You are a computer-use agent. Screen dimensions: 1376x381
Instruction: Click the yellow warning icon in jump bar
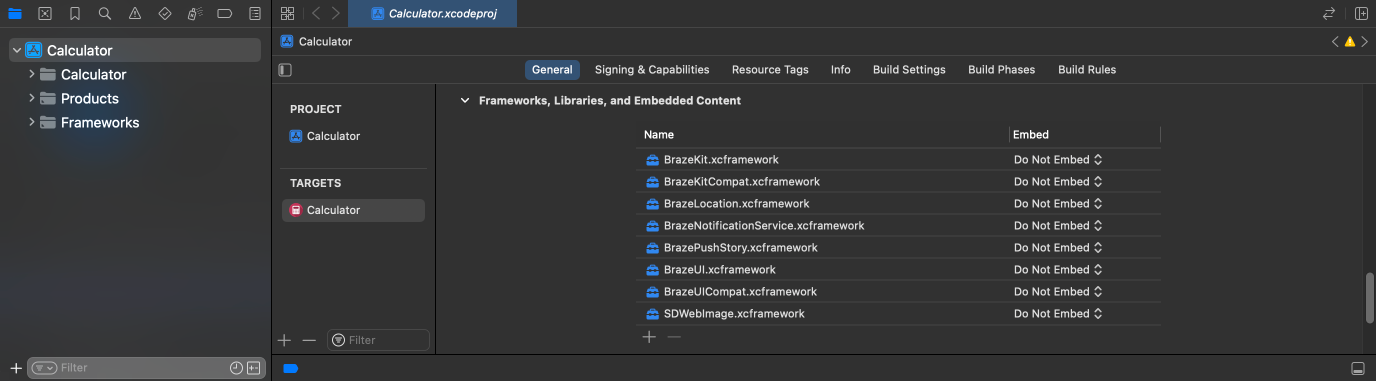(1349, 42)
